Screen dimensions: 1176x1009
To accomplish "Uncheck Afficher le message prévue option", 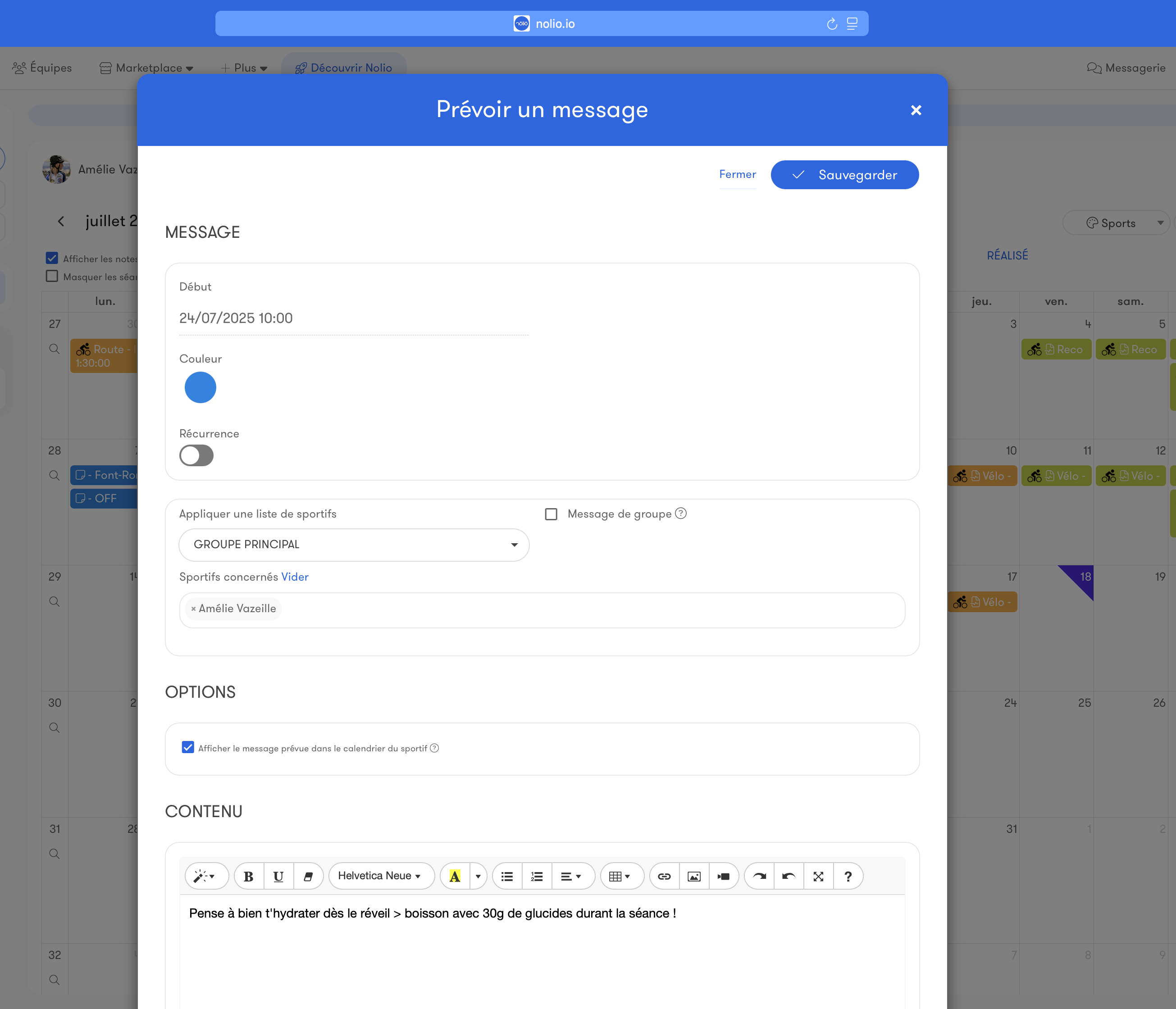I will coord(188,747).
